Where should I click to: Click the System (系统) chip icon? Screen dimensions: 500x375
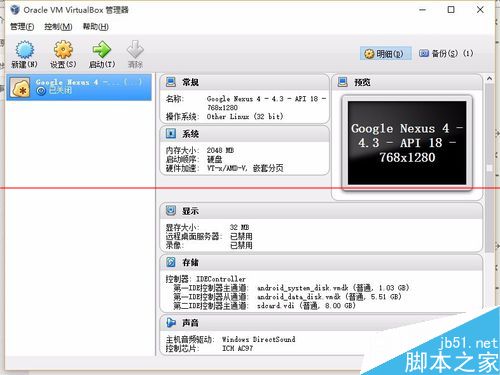click(171, 134)
